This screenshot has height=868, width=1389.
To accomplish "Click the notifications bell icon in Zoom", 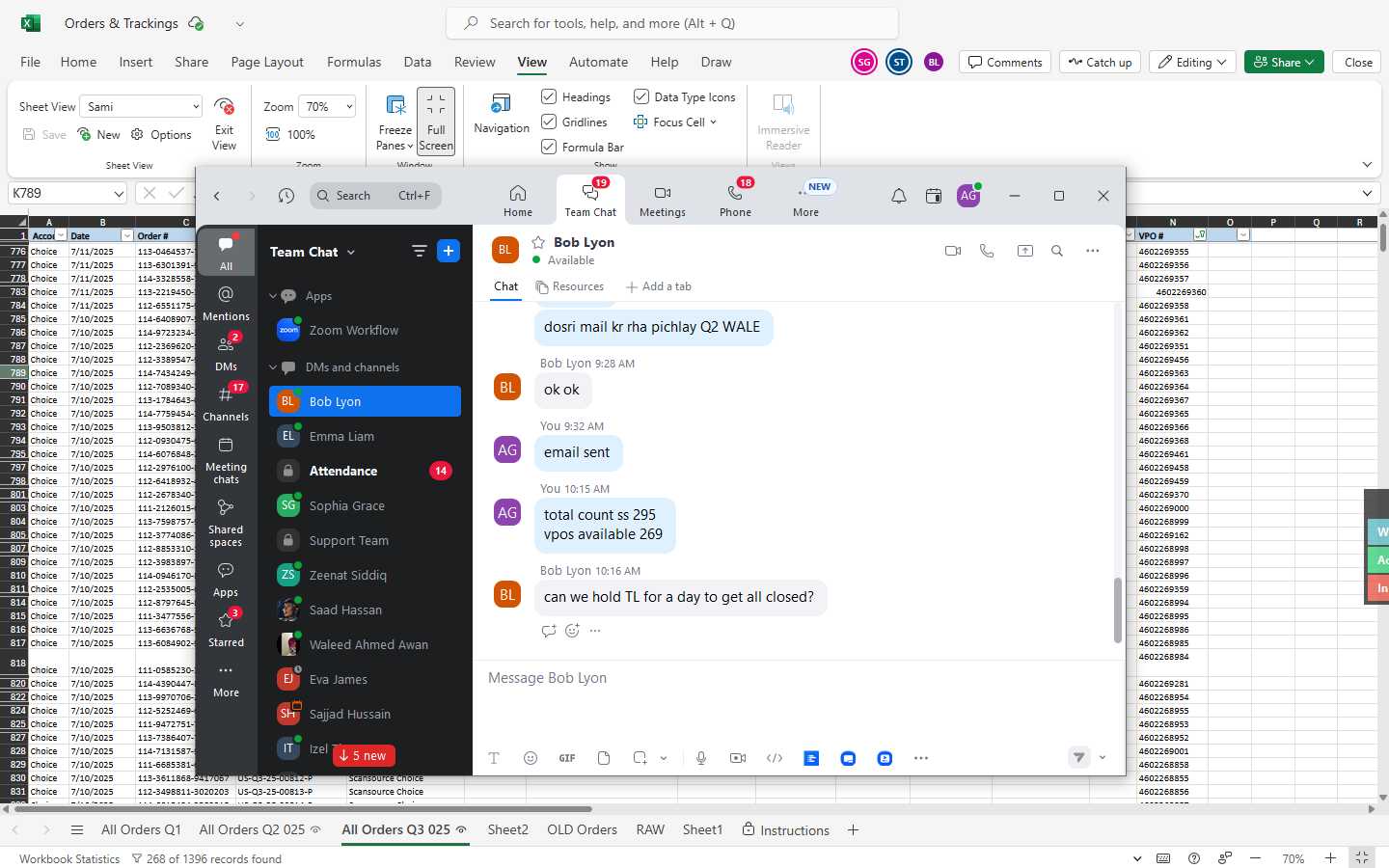I will (x=898, y=196).
